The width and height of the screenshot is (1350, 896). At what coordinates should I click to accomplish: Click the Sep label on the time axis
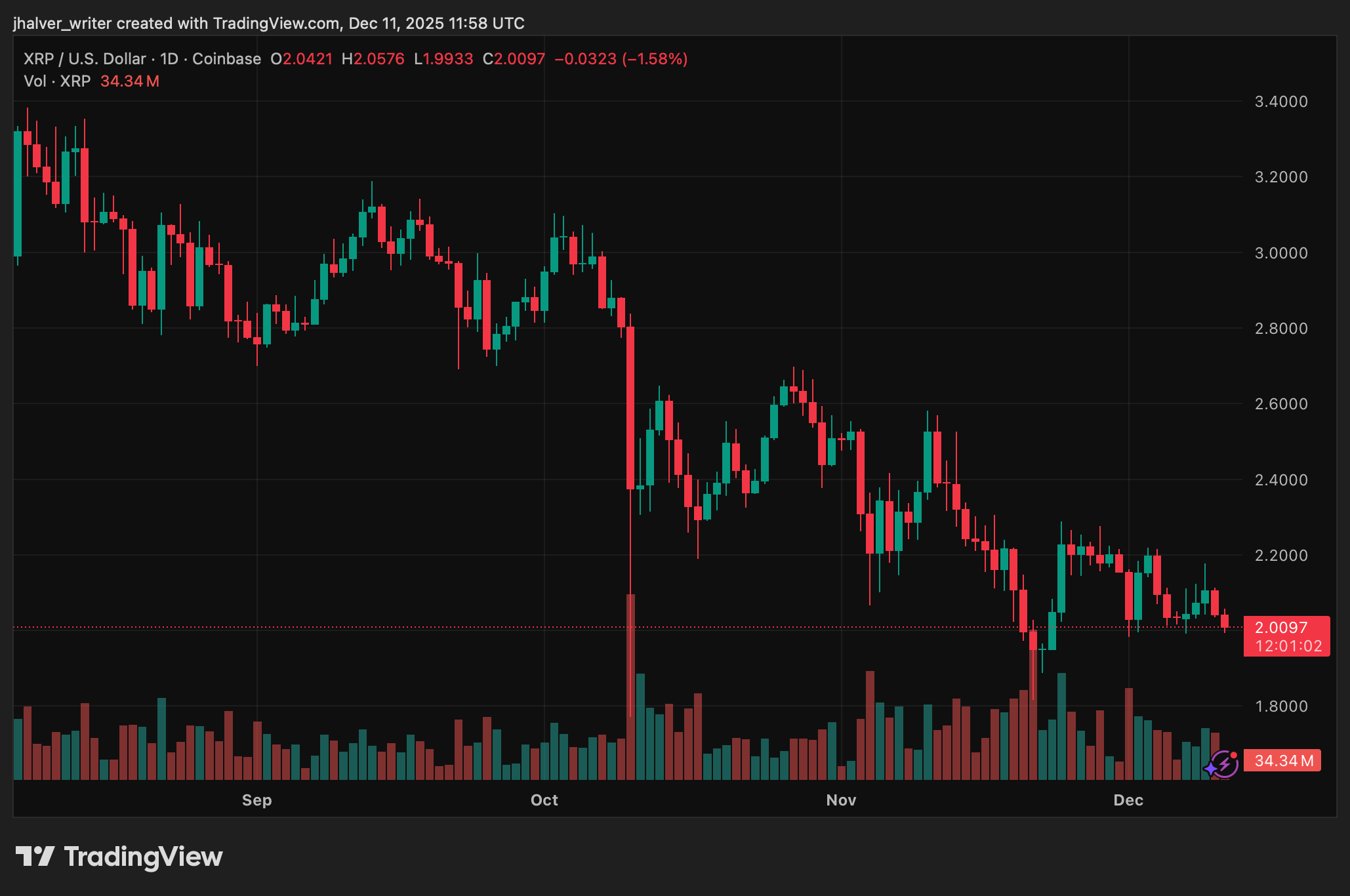[256, 800]
